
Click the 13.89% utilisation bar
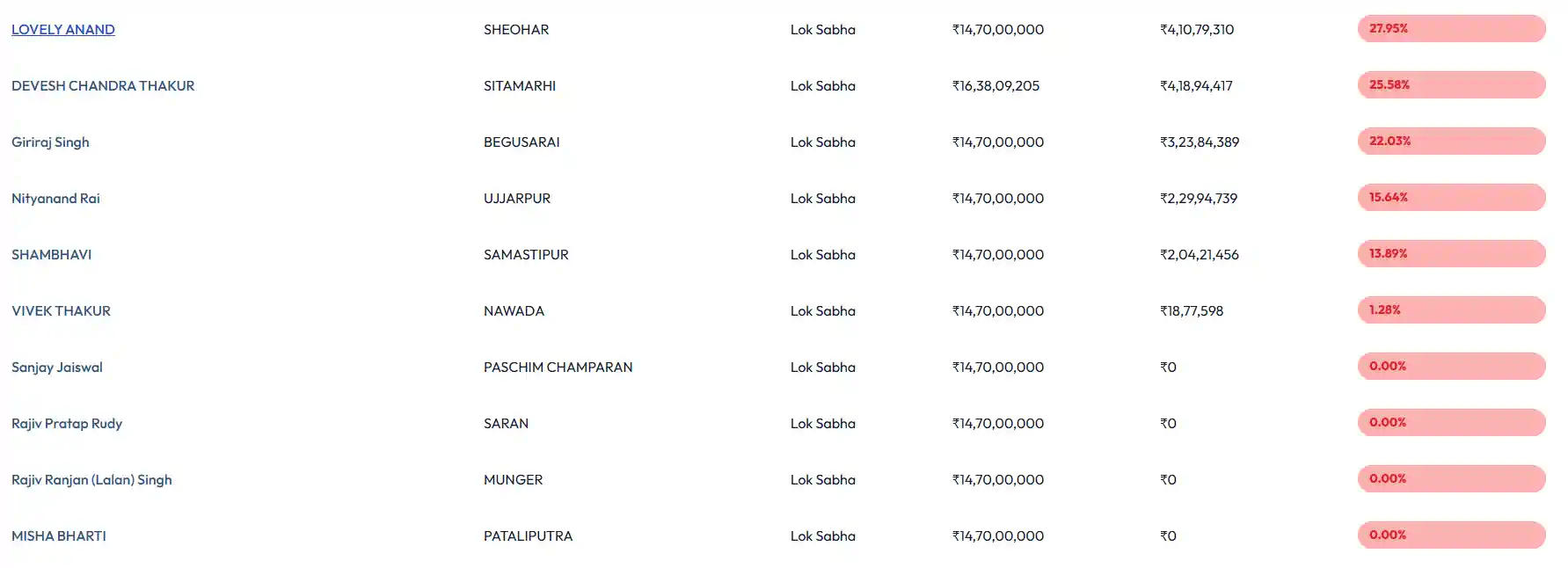1451,253
